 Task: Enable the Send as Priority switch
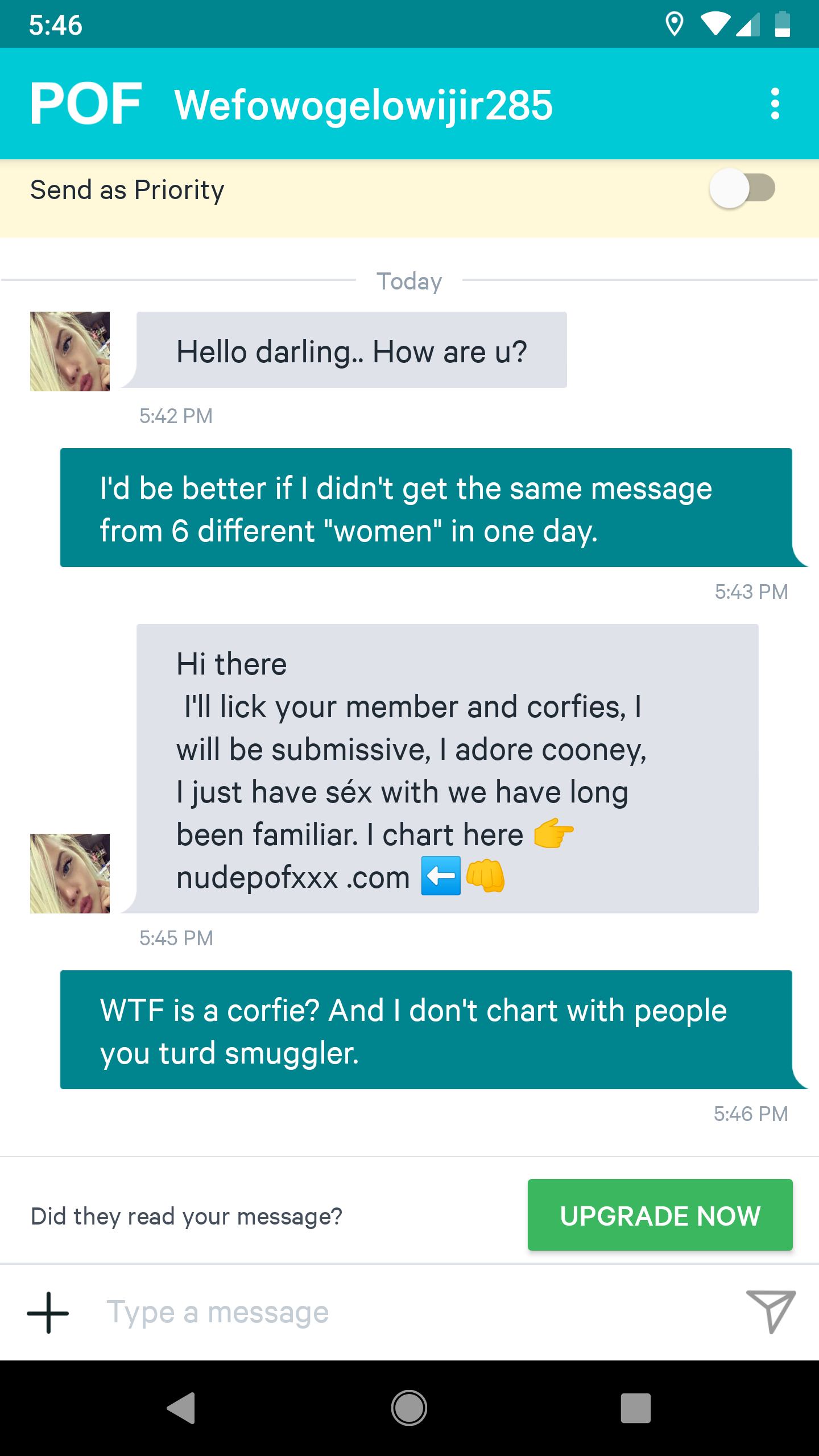pos(742,189)
